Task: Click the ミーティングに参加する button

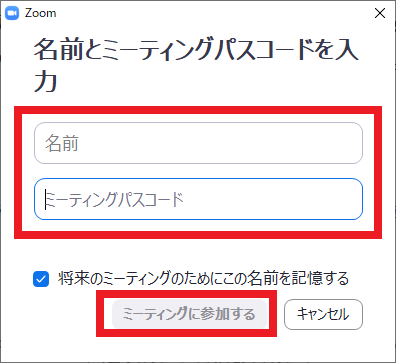Action: click(190, 314)
